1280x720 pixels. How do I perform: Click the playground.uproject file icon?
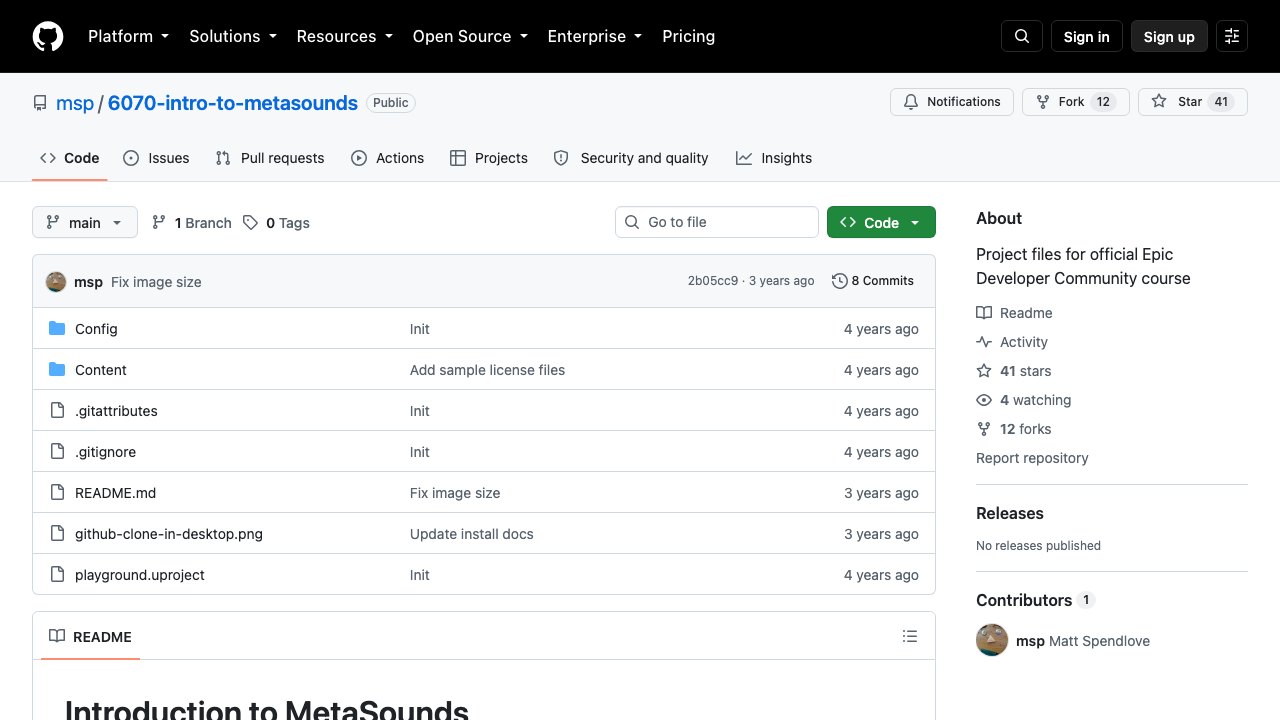(57, 575)
